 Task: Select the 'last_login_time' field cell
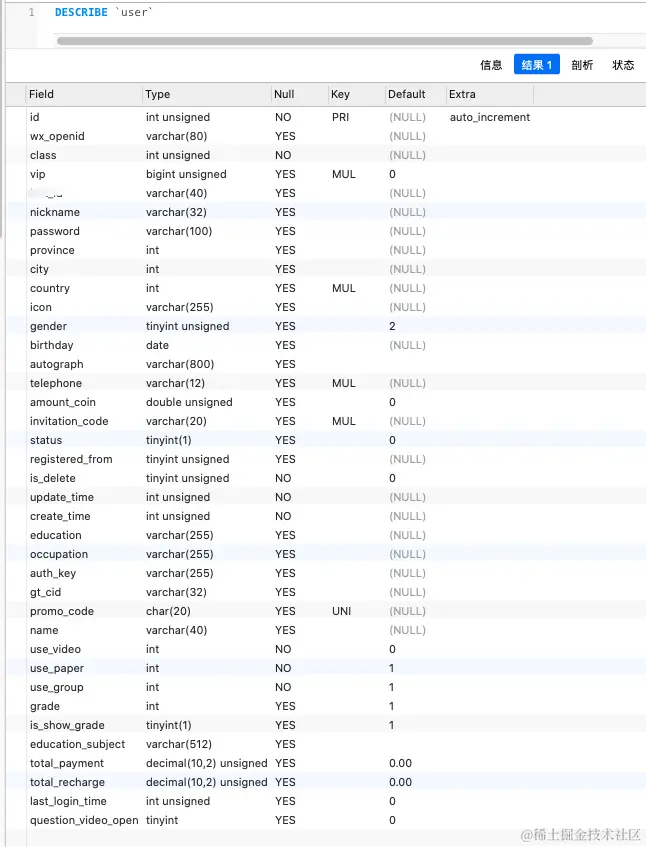tap(68, 801)
